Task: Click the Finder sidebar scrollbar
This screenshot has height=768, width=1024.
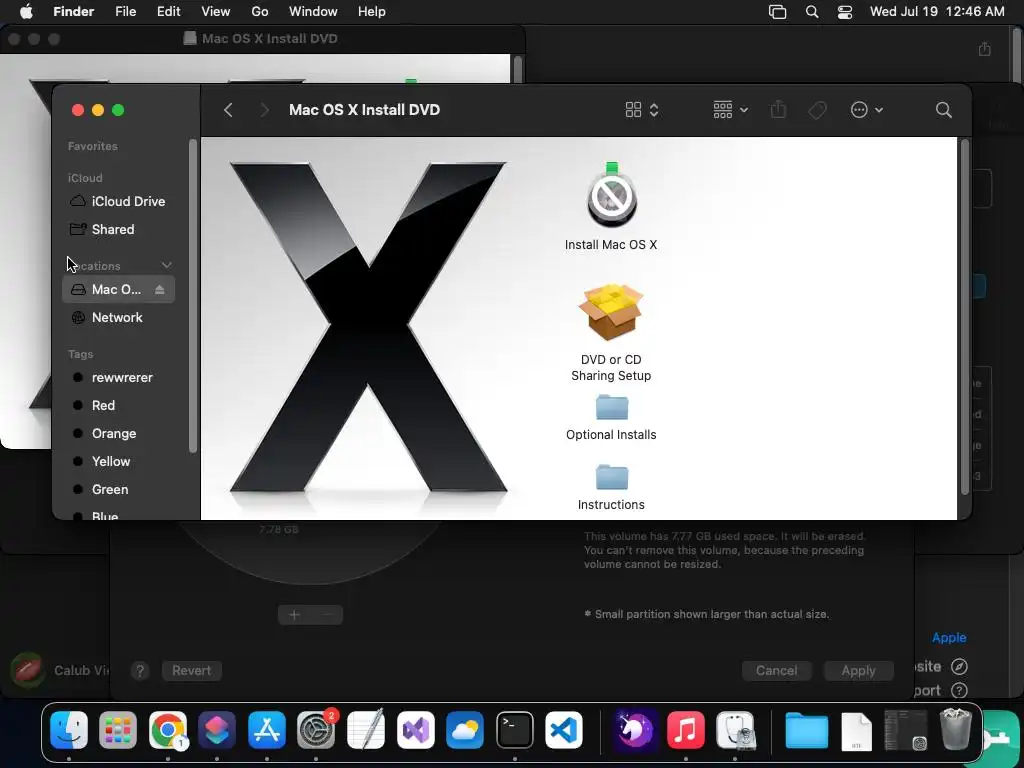Action: 193,295
